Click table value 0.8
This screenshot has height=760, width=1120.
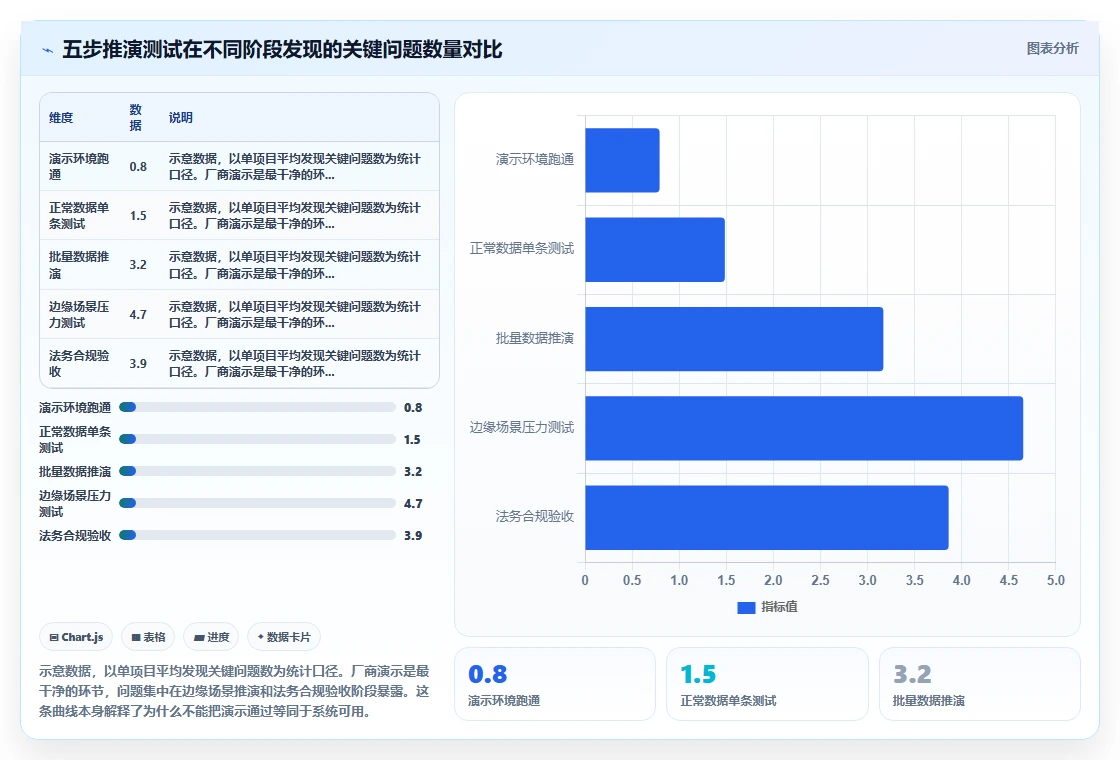click(138, 166)
